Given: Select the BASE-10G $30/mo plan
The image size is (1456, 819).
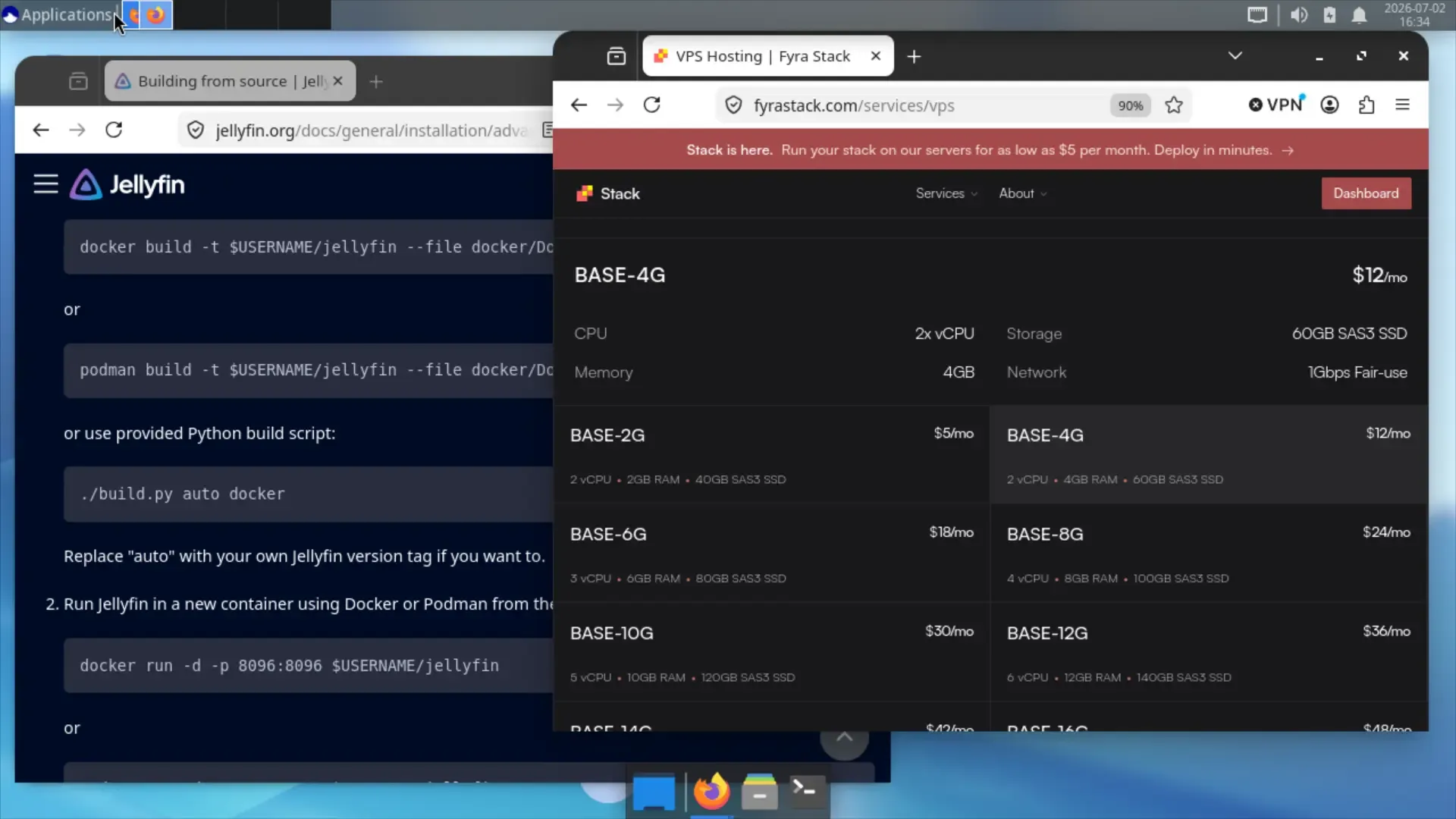Looking at the screenshot, I should coord(771,653).
